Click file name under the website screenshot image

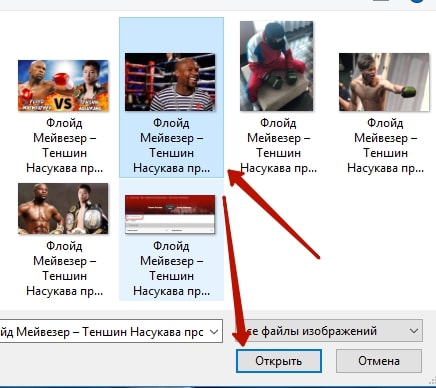(171, 269)
